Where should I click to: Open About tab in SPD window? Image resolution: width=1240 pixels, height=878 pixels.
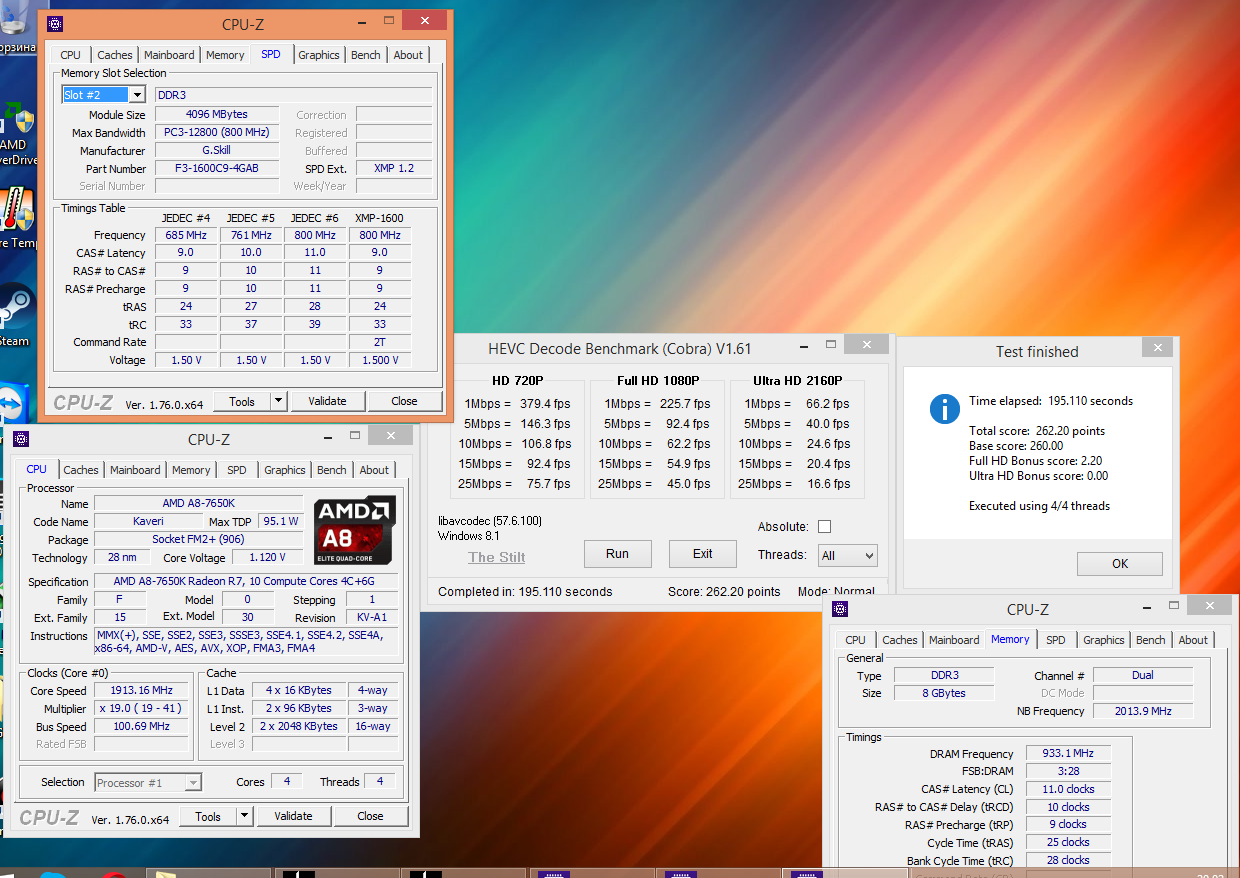pos(408,55)
